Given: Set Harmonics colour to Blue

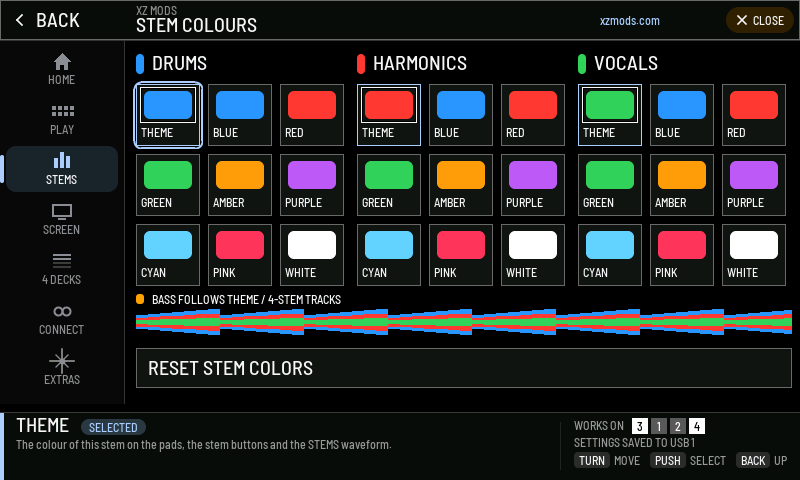Looking at the screenshot, I should (x=461, y=115).
